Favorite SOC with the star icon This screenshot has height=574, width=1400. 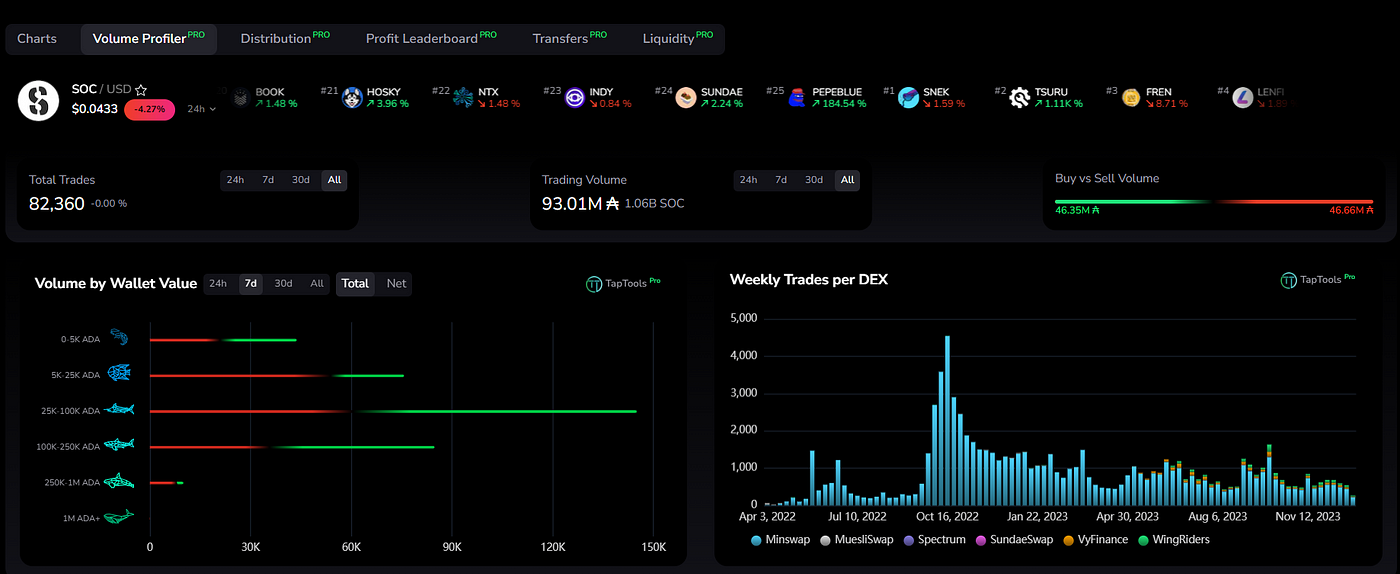pyautogui.click(x=141, y=90)
